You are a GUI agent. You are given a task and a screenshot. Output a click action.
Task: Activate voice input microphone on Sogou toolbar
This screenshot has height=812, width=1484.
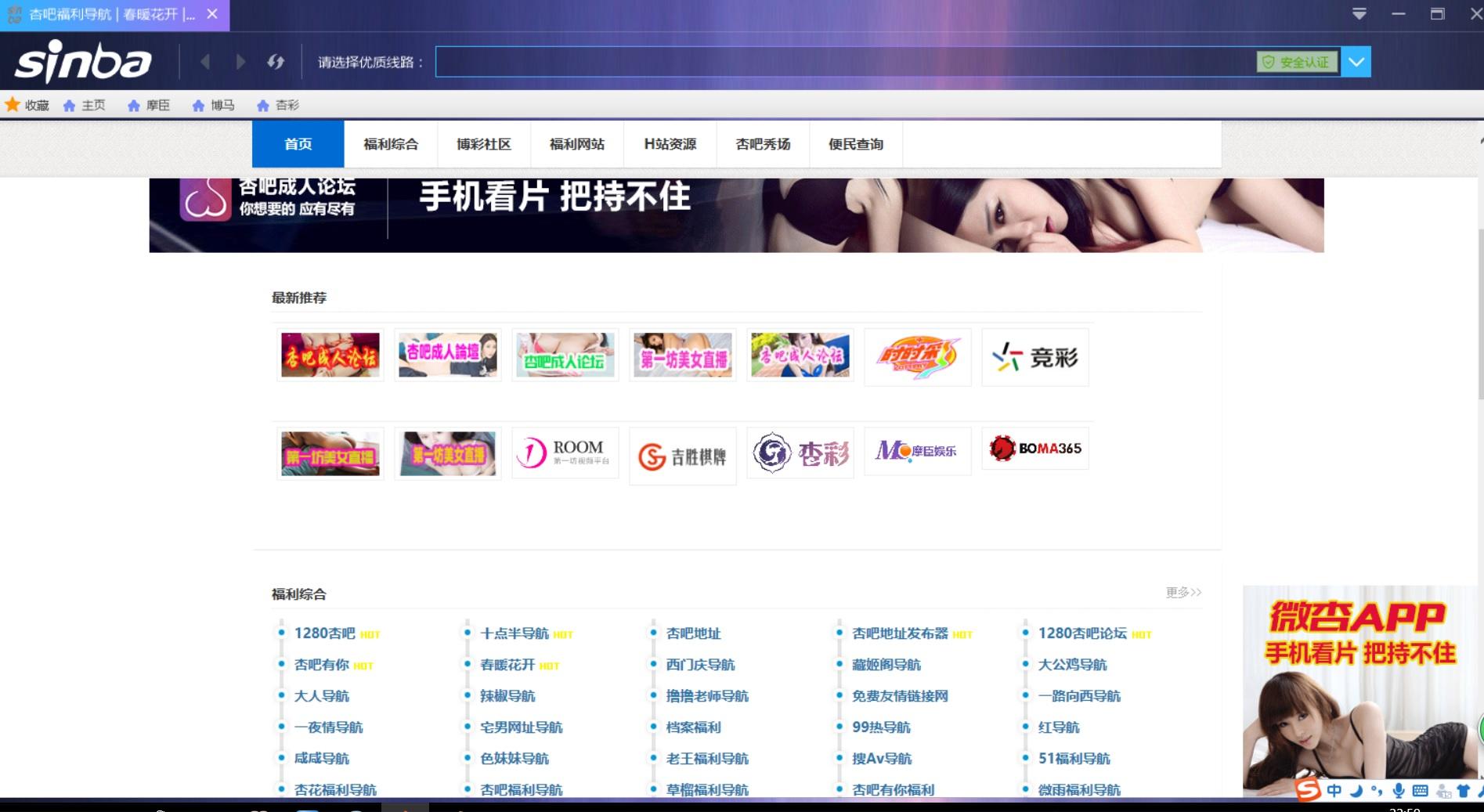(x=1399, y=790)
